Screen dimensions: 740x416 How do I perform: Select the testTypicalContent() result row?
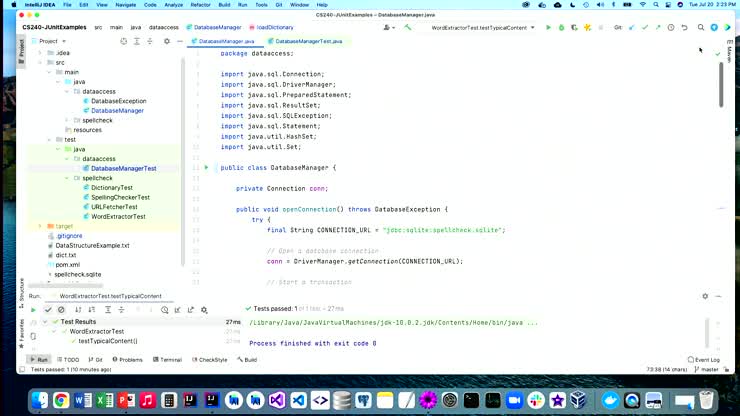pos(108,341)
